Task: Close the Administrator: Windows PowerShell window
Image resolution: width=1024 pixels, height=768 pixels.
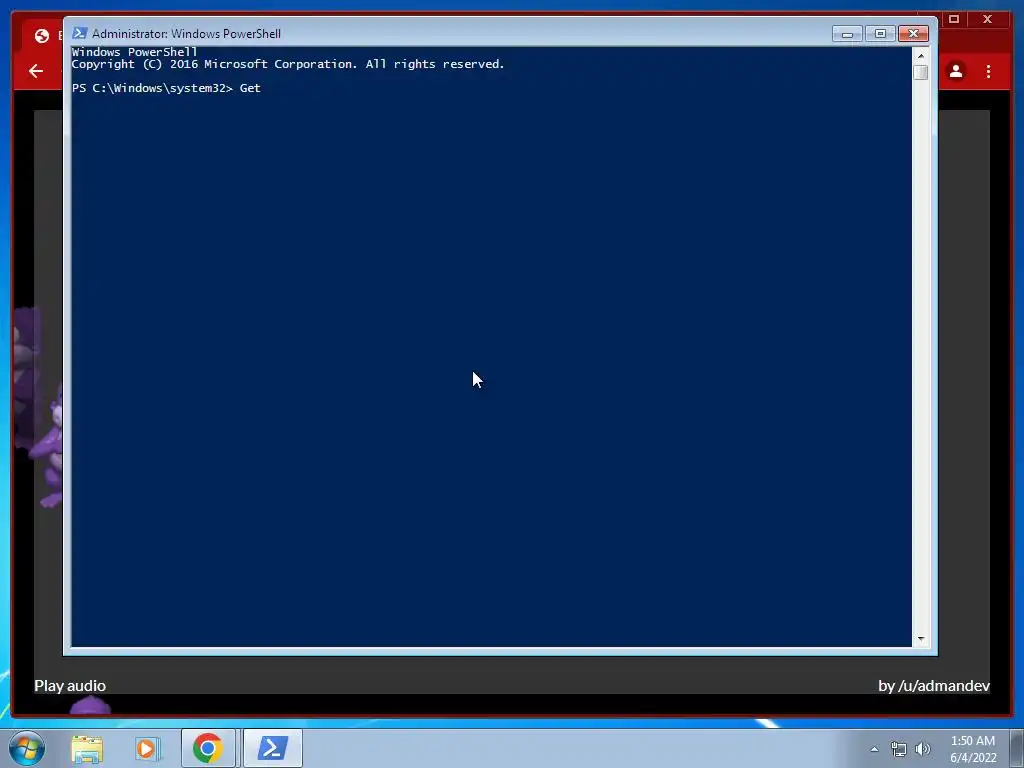Action: pyautogui.click(x=914, y=34)
